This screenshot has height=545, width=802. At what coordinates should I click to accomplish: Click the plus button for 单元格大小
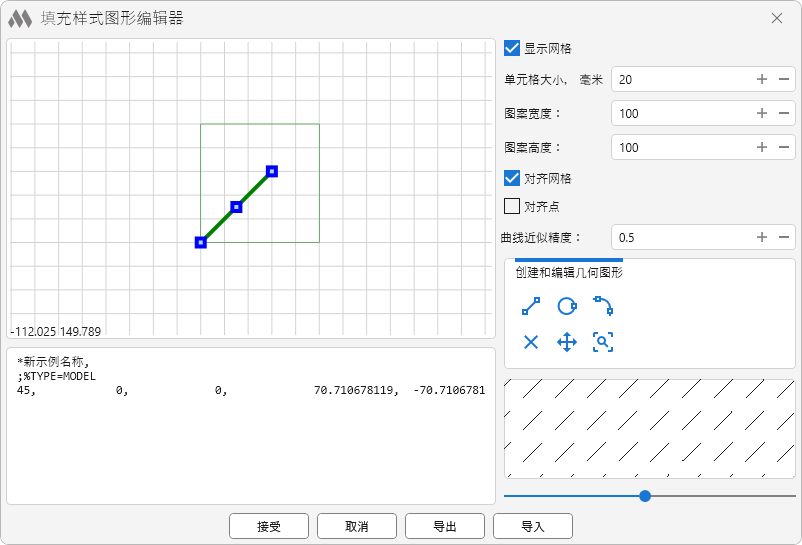pyautogui.click(x=761, y=79)
